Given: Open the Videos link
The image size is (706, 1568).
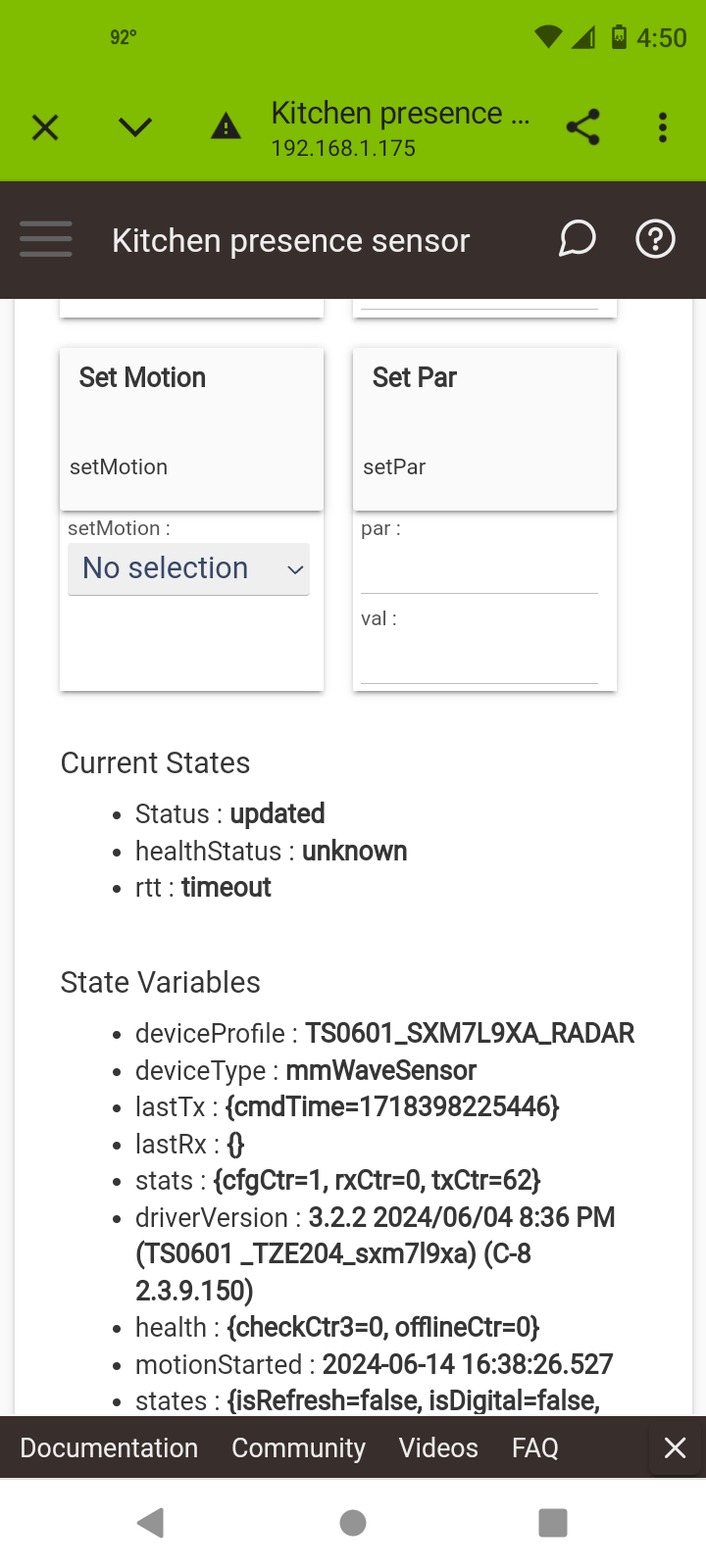Looking at the screenshot, I should point(438,1447).
